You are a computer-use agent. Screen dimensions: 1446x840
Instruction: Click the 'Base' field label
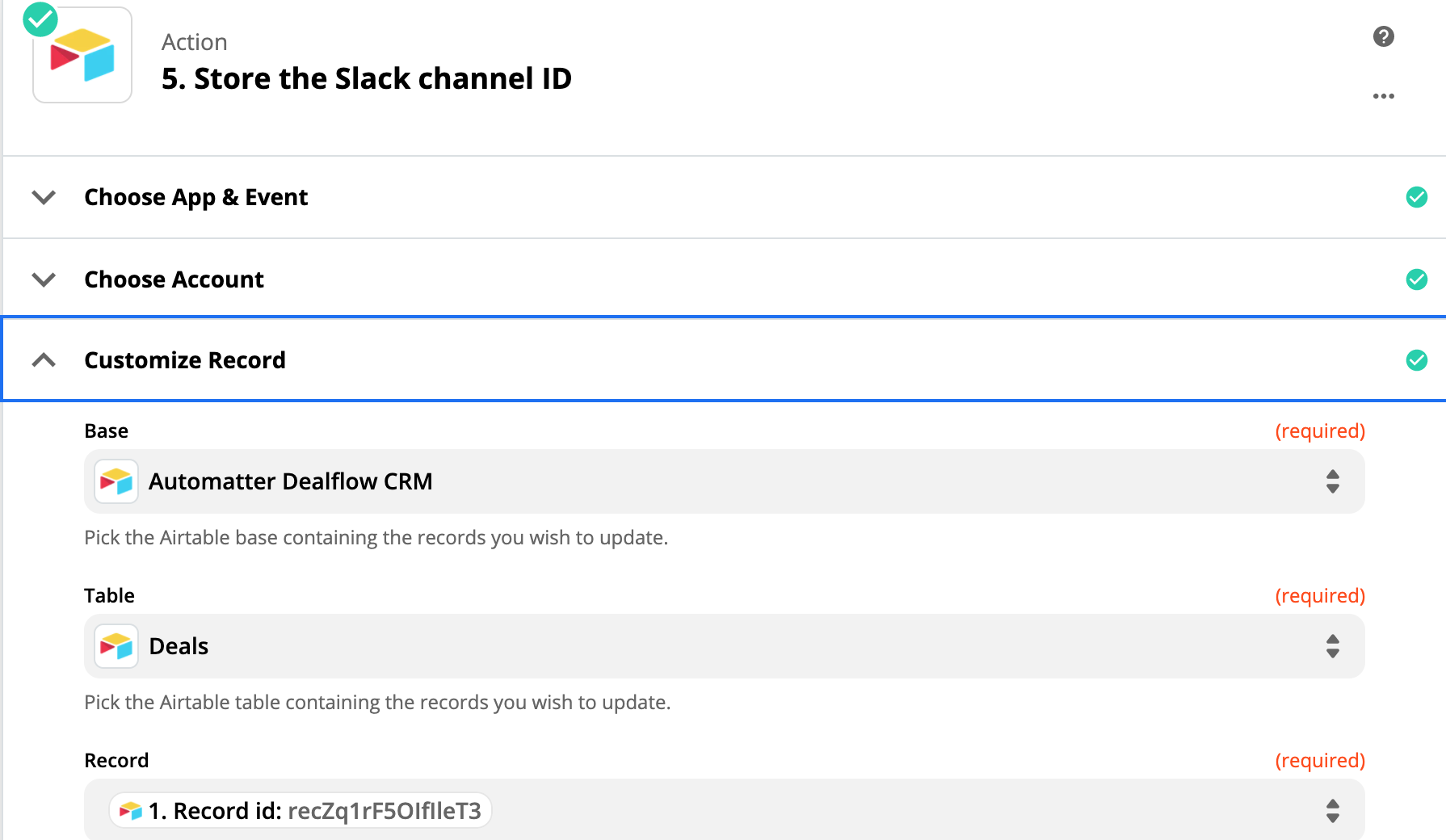107,431
